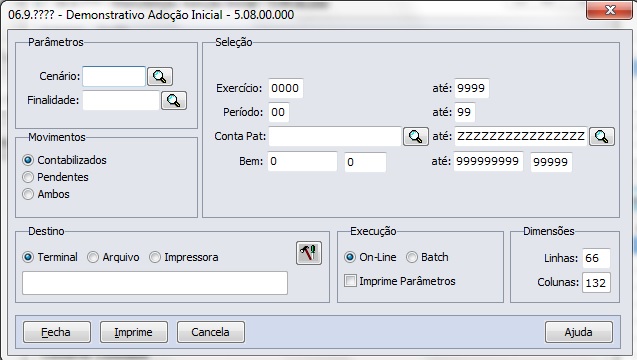637x360 pixels.
Task: Close the Demonstrativo Adoção Inicial window
Action: (610, 10)
